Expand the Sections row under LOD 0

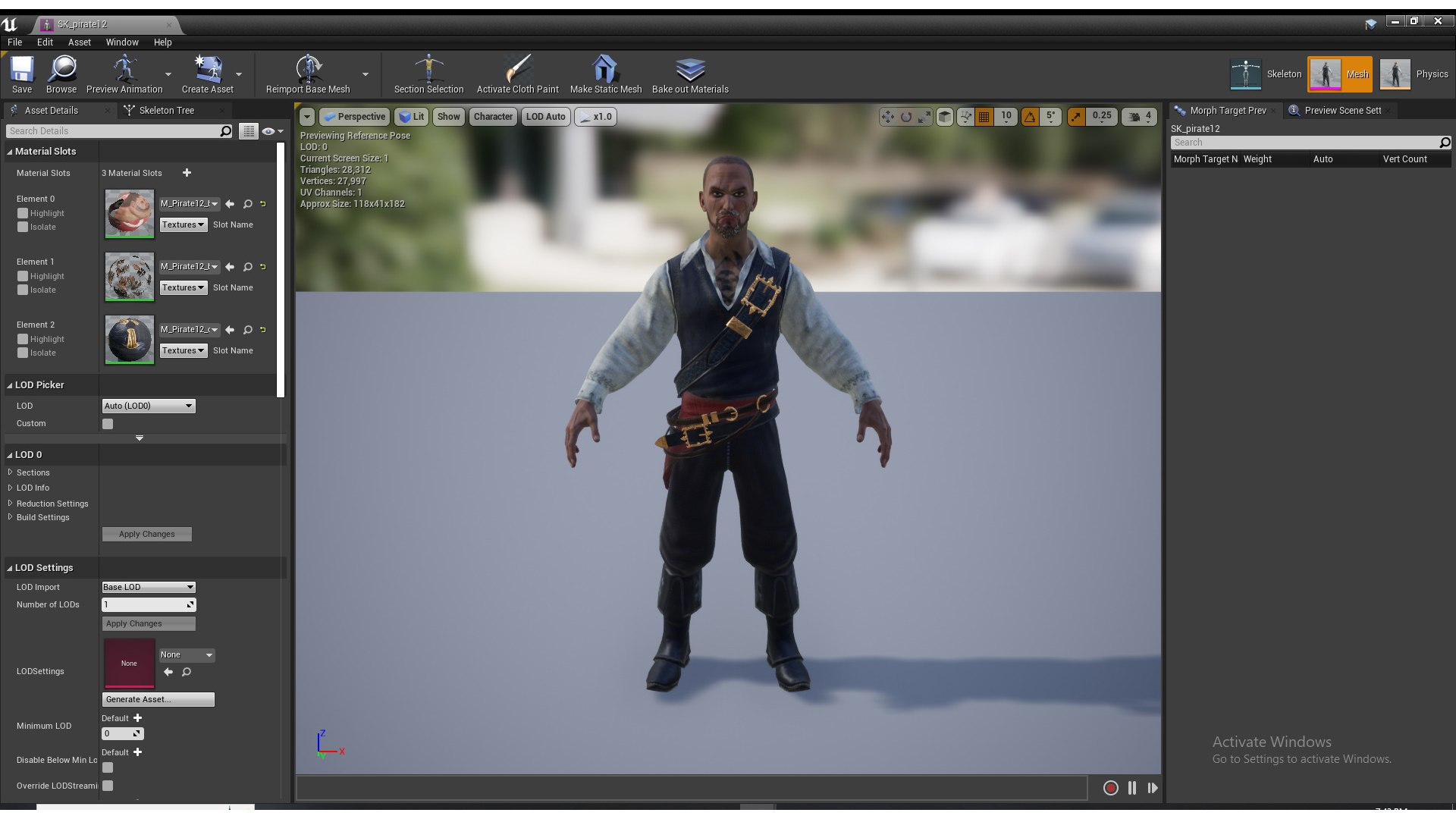[10, 472]
